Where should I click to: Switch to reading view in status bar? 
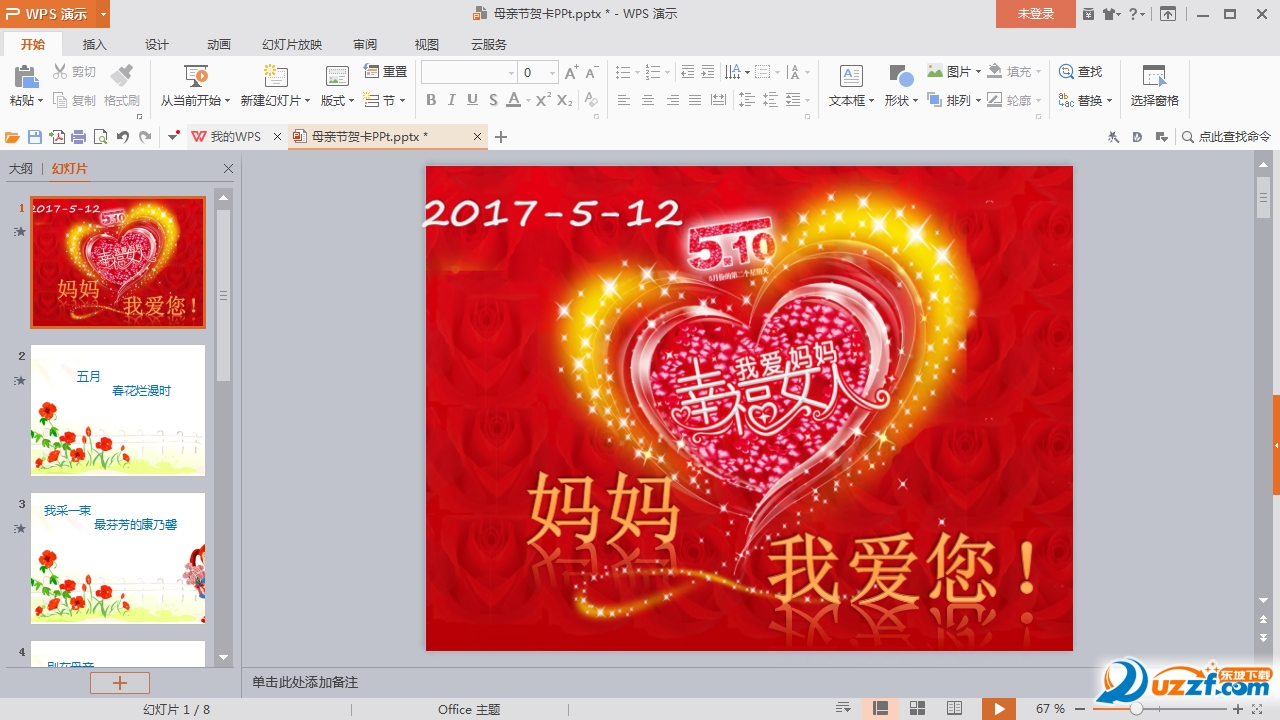(x=955, y=709)
